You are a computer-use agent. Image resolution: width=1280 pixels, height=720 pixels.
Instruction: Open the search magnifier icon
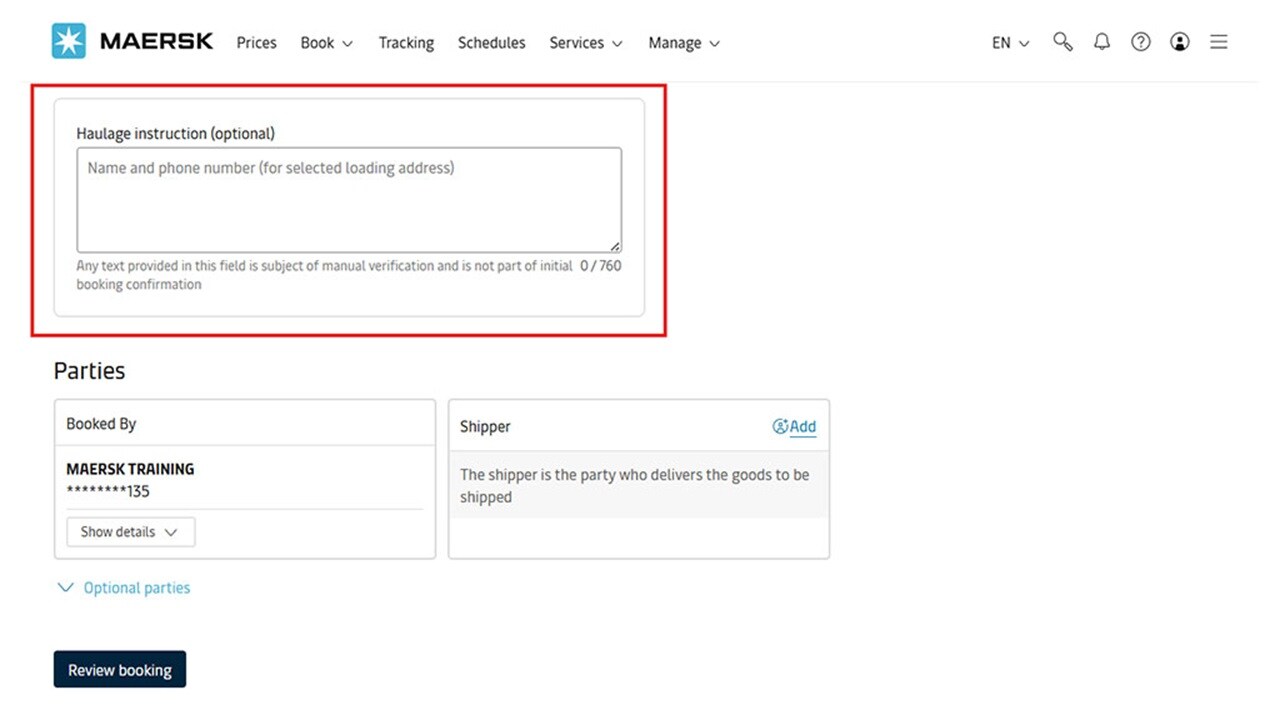point(1063,42)
